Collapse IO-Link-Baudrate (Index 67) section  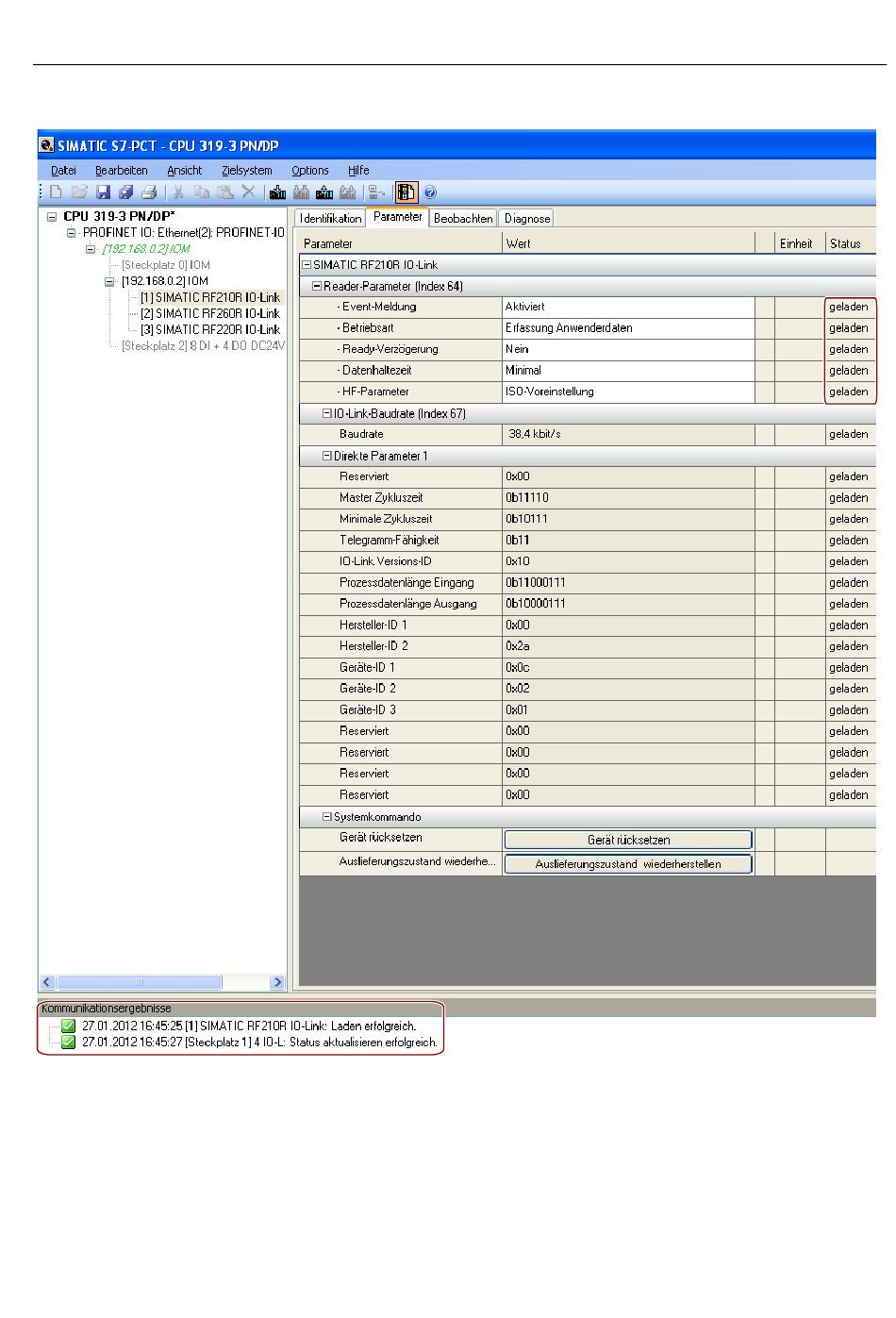327,413
